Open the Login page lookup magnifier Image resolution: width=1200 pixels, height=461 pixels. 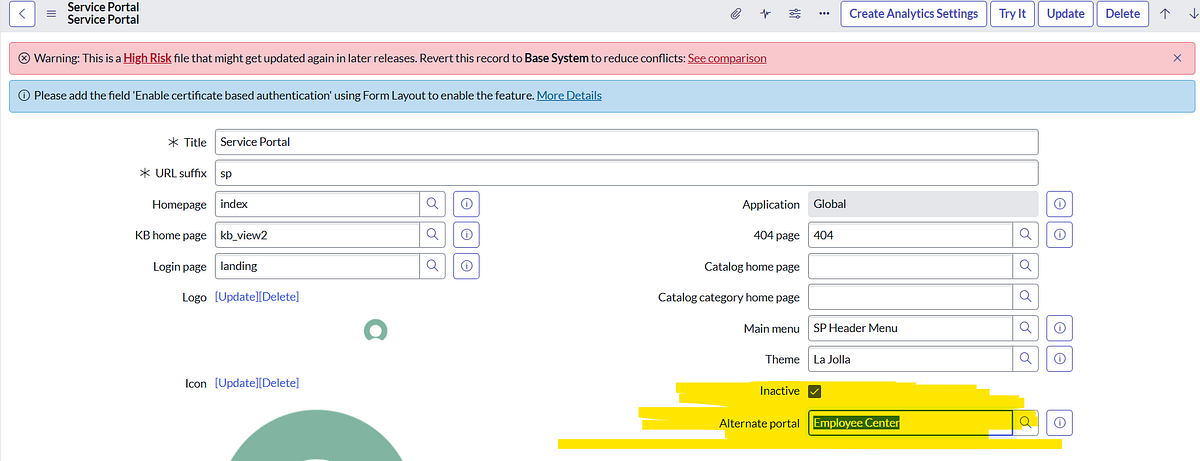433,266
